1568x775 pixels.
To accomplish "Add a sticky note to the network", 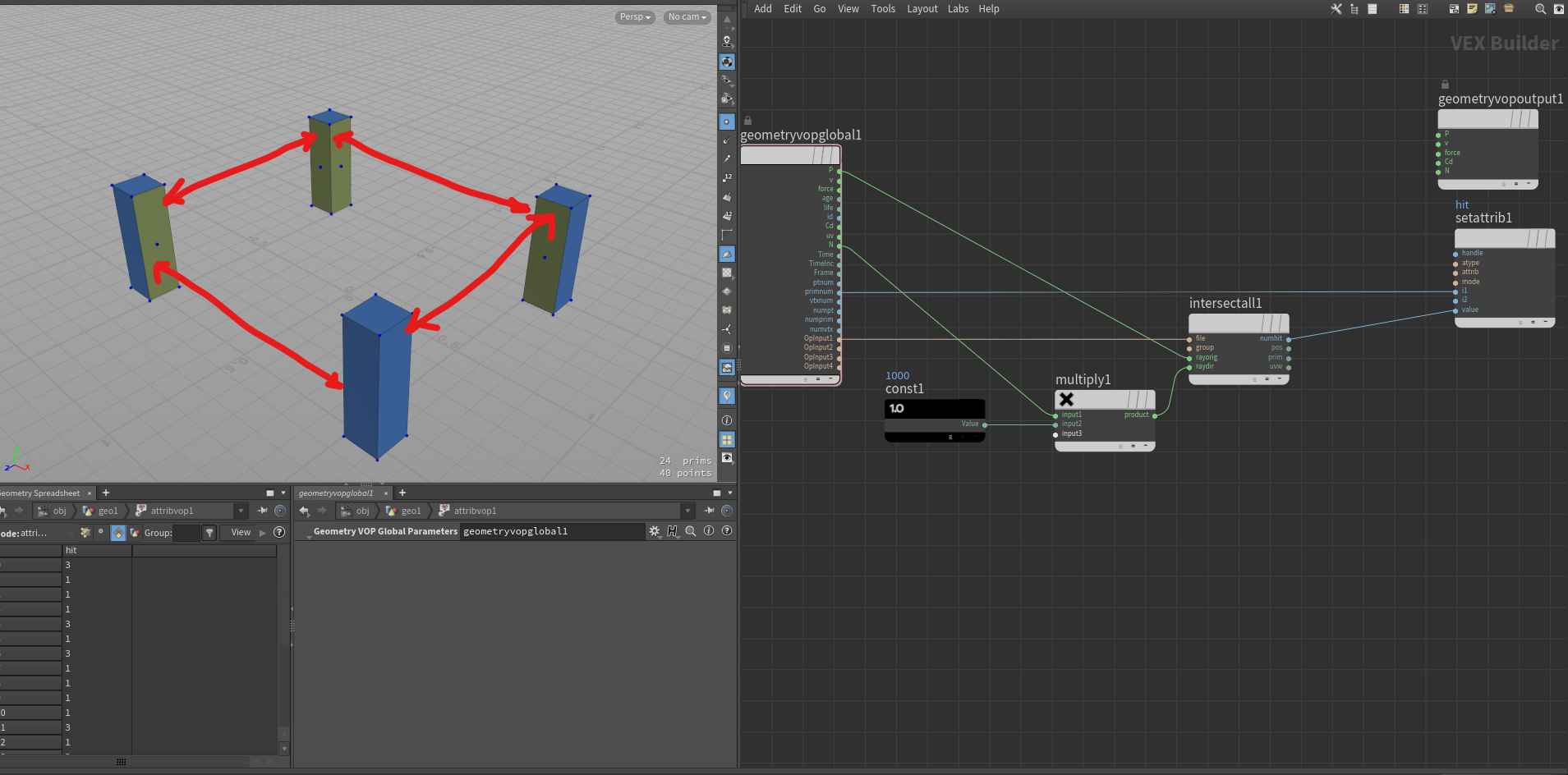I will (1472, 9).
